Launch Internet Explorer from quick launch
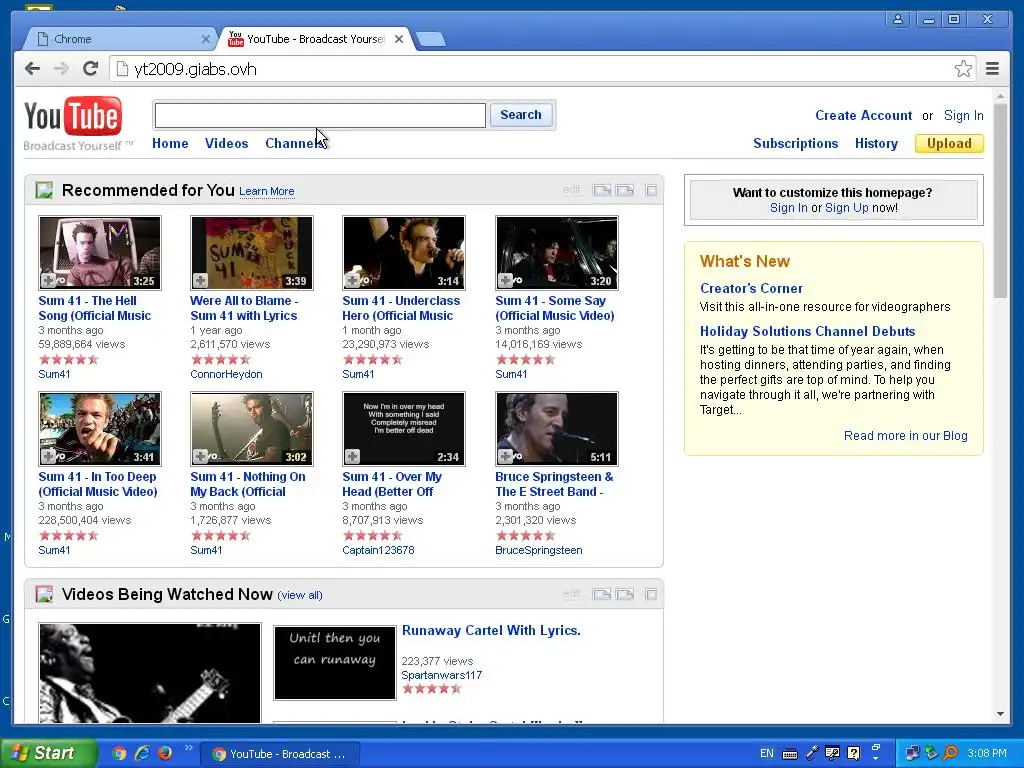Viewport: 1024px width, 768px height. click(x=142, y=753)
